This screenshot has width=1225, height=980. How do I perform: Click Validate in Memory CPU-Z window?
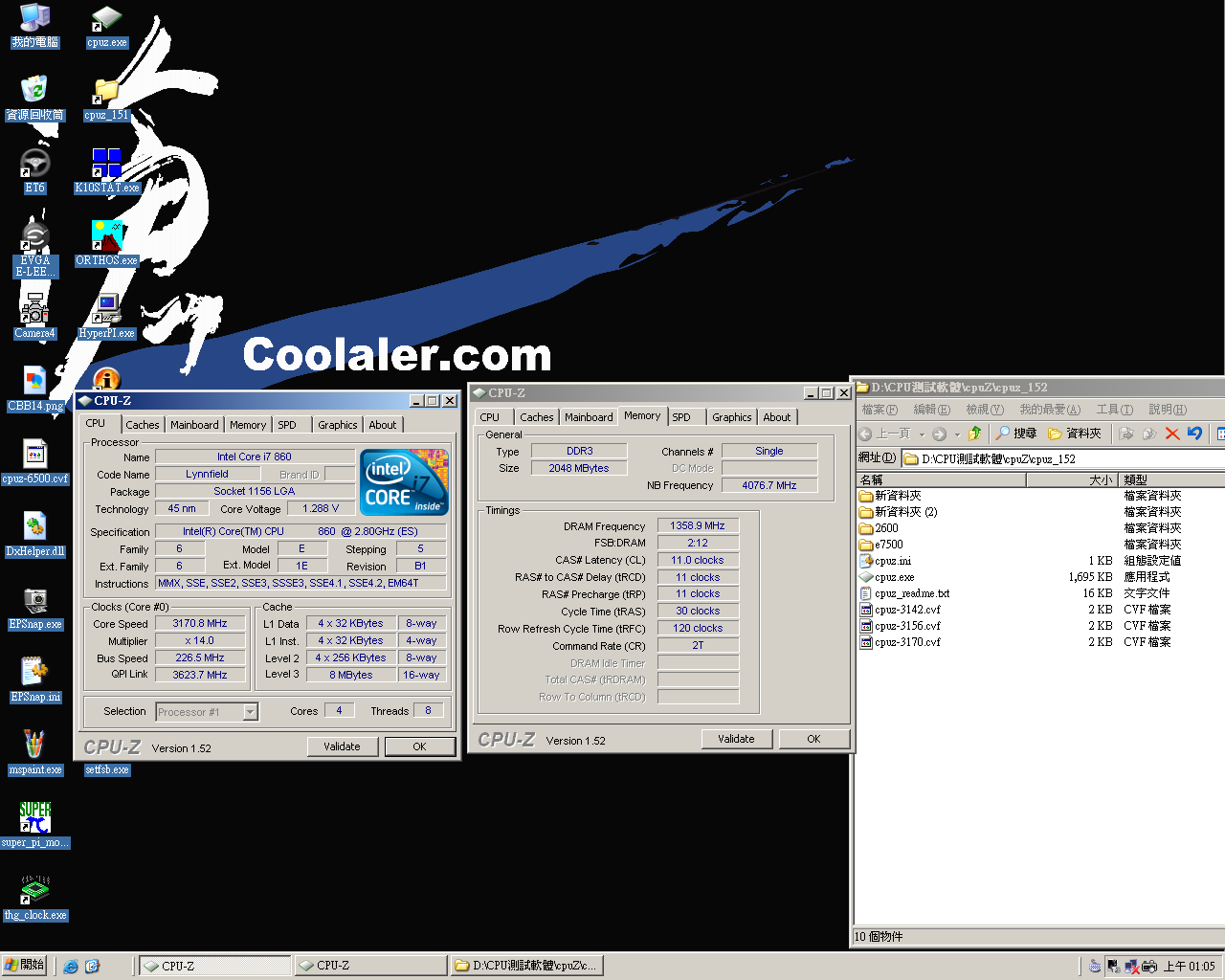(736, 739)
